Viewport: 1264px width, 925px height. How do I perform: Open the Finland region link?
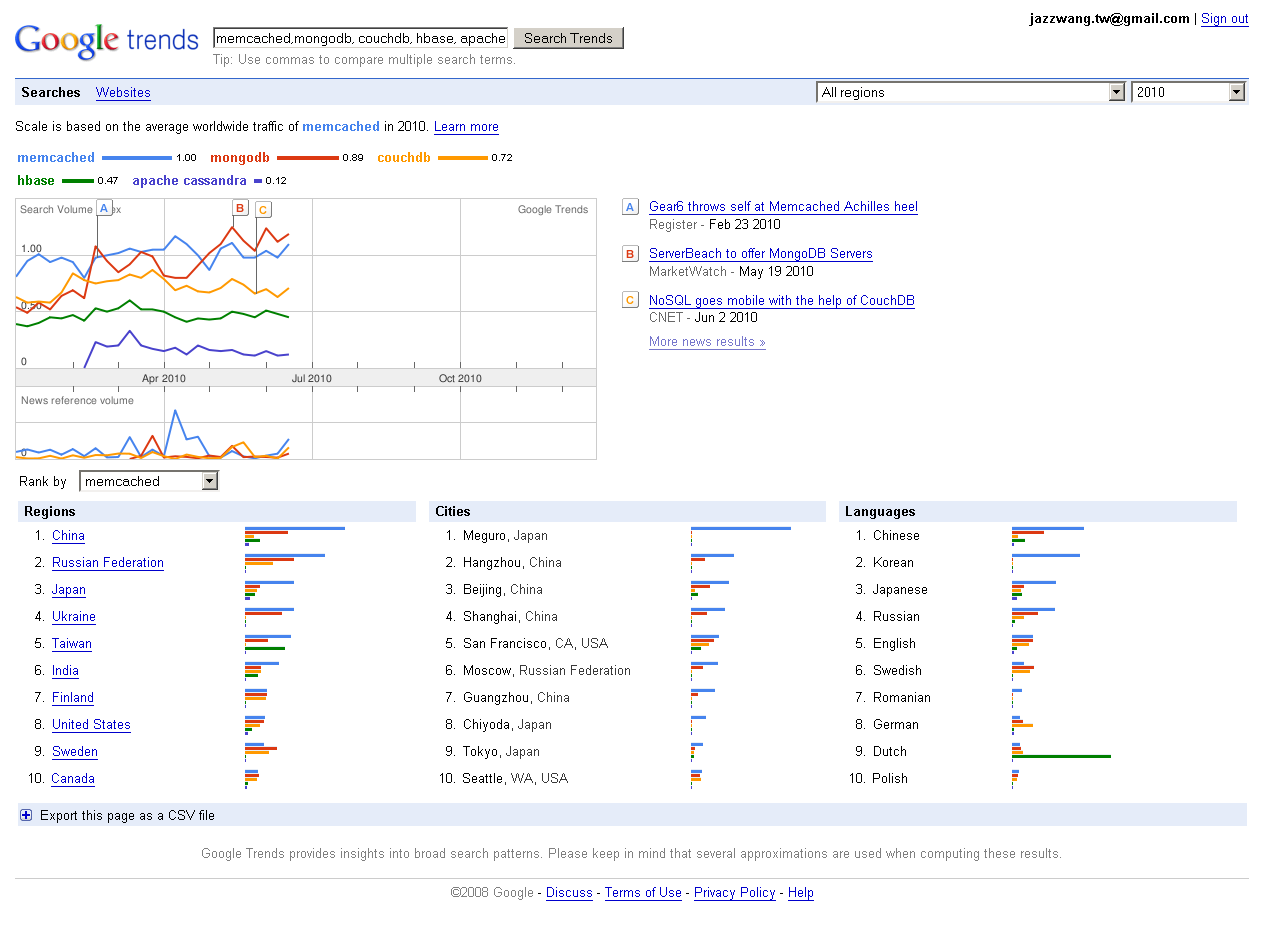[73, 698]
